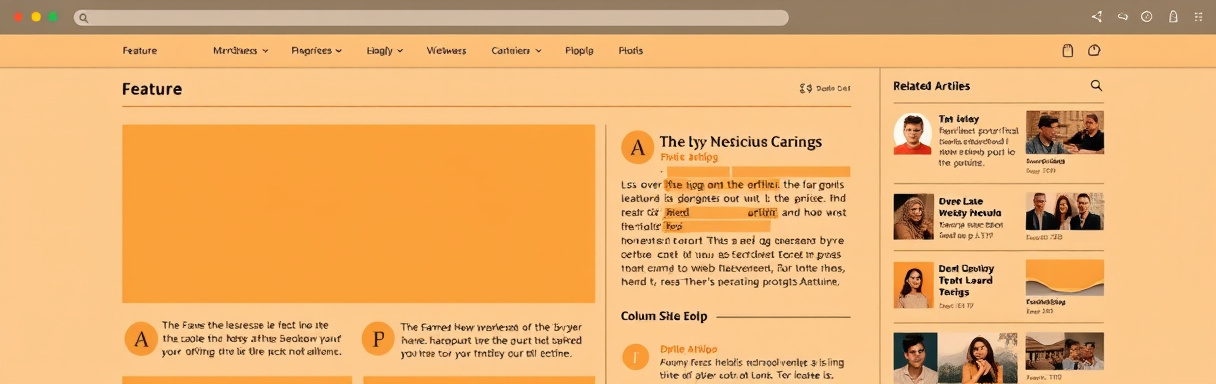The height and width of the screenshot is (384, 1216).
Task: Open the shopping bag icon in the site navigation
Action: pyautogui.click(x=1067, y=50)
